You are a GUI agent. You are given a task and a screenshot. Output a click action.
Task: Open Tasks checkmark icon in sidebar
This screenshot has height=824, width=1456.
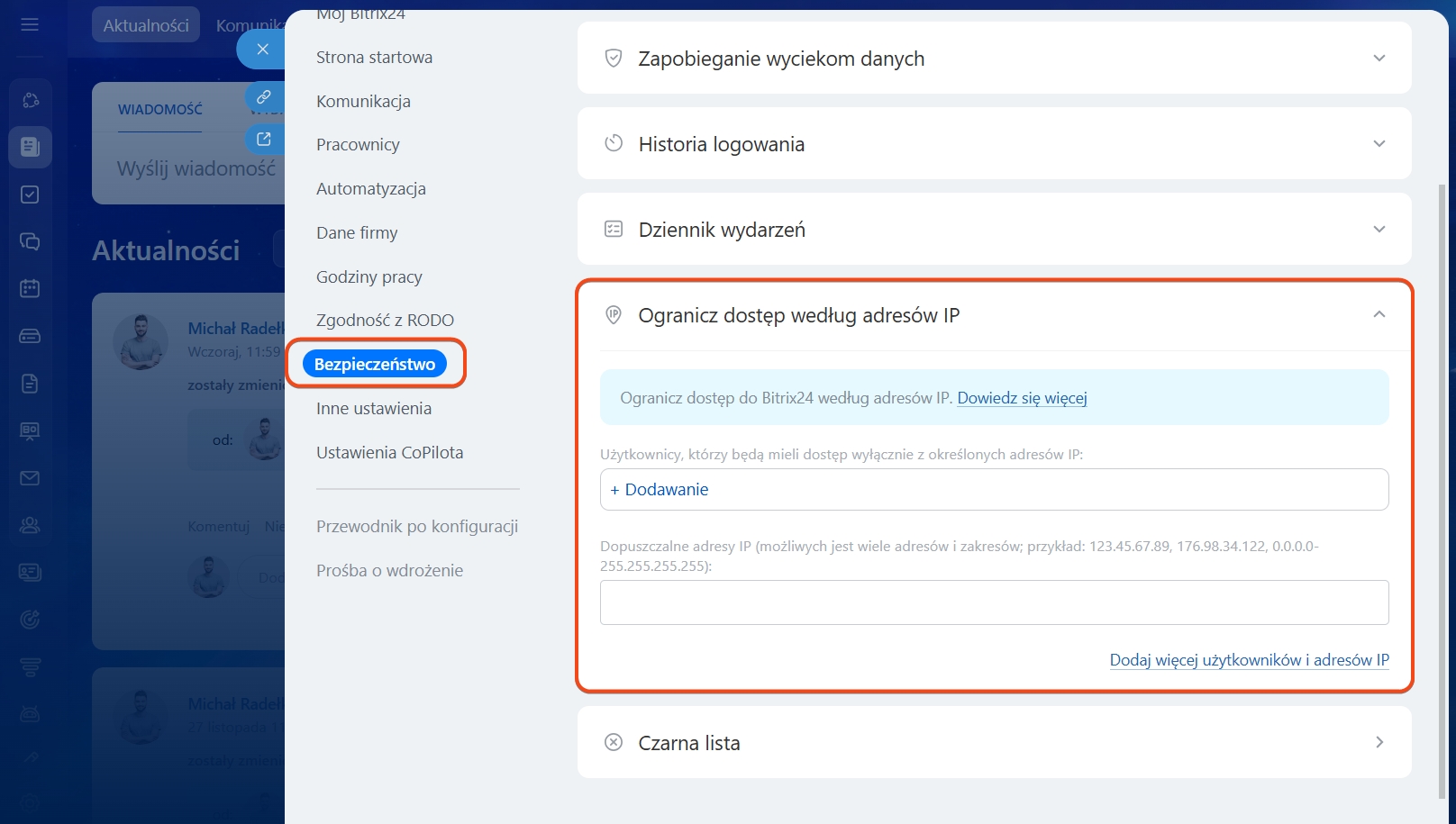(30, 195)
